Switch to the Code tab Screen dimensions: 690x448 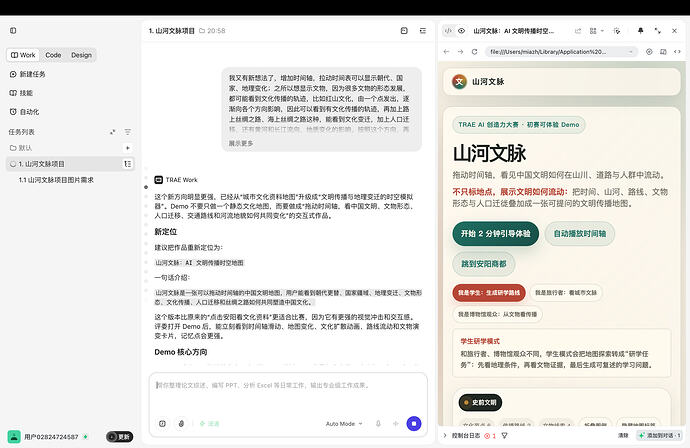pos(53,55)
